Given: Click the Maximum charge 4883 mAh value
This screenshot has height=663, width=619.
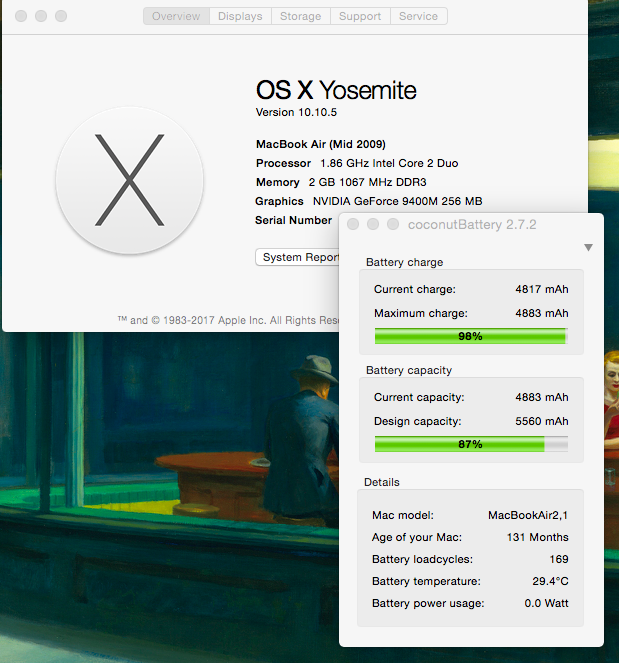Looking at the screenshot, I should (x=542, y=313).
